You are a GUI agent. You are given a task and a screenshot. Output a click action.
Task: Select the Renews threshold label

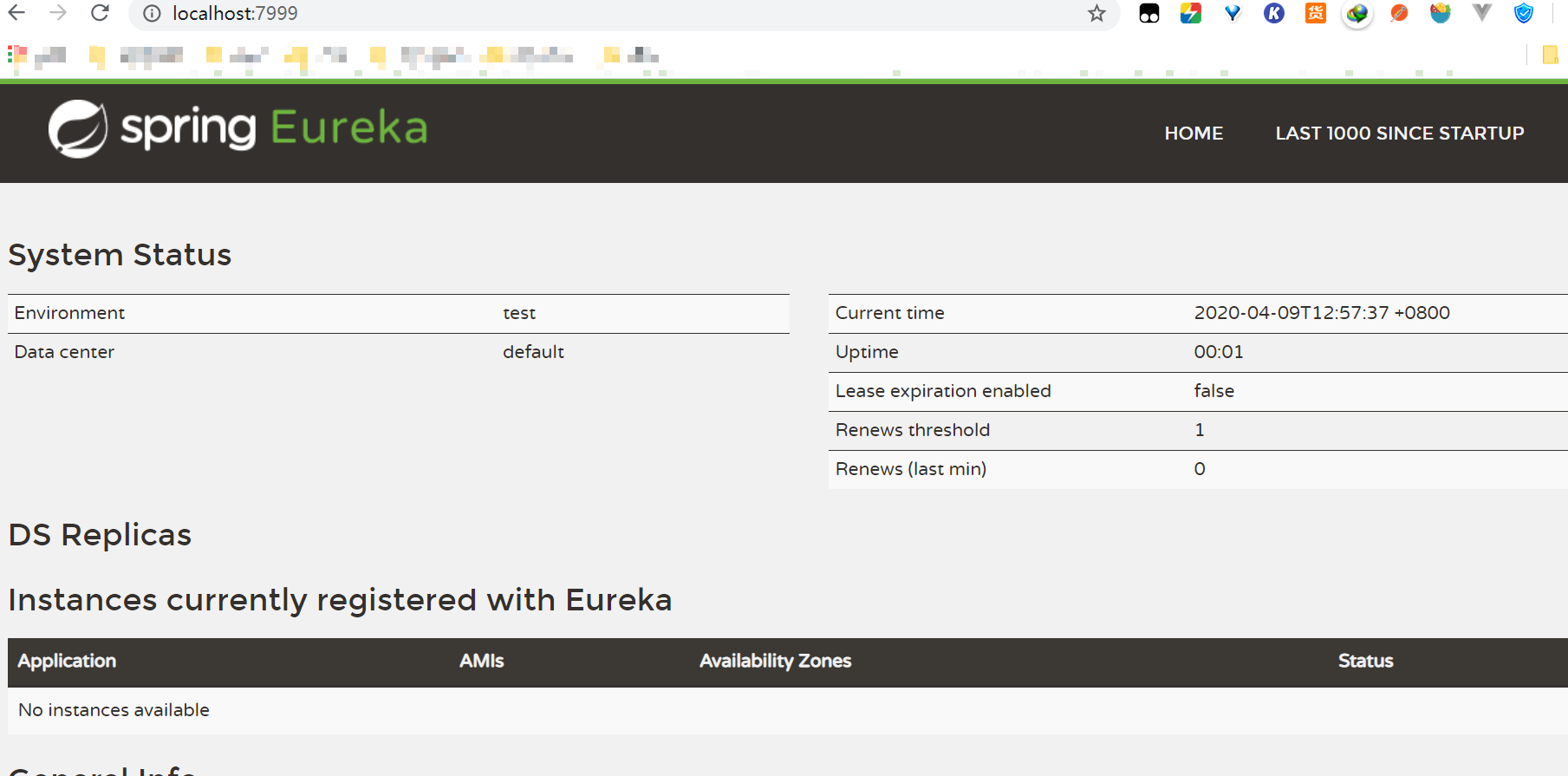[913, 430]
